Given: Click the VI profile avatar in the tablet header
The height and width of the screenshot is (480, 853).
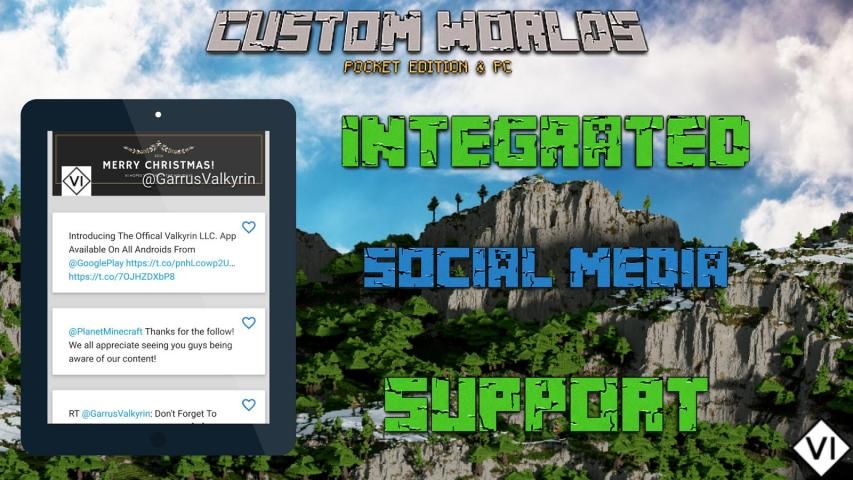Looking at the screenshot, I should click(x=77, y=180).
